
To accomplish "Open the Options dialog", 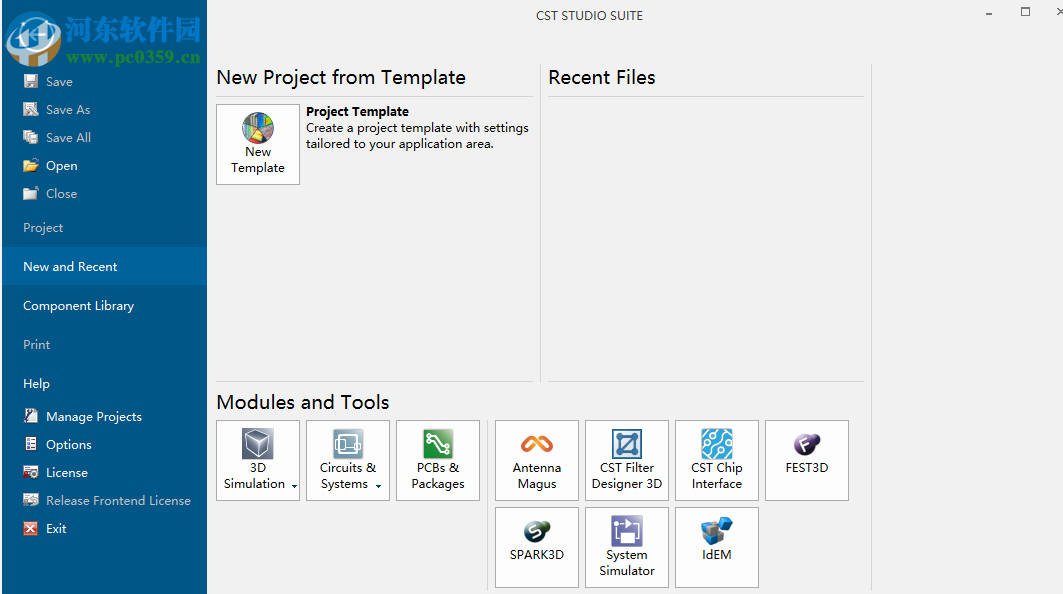I will (x=68, y=445).
